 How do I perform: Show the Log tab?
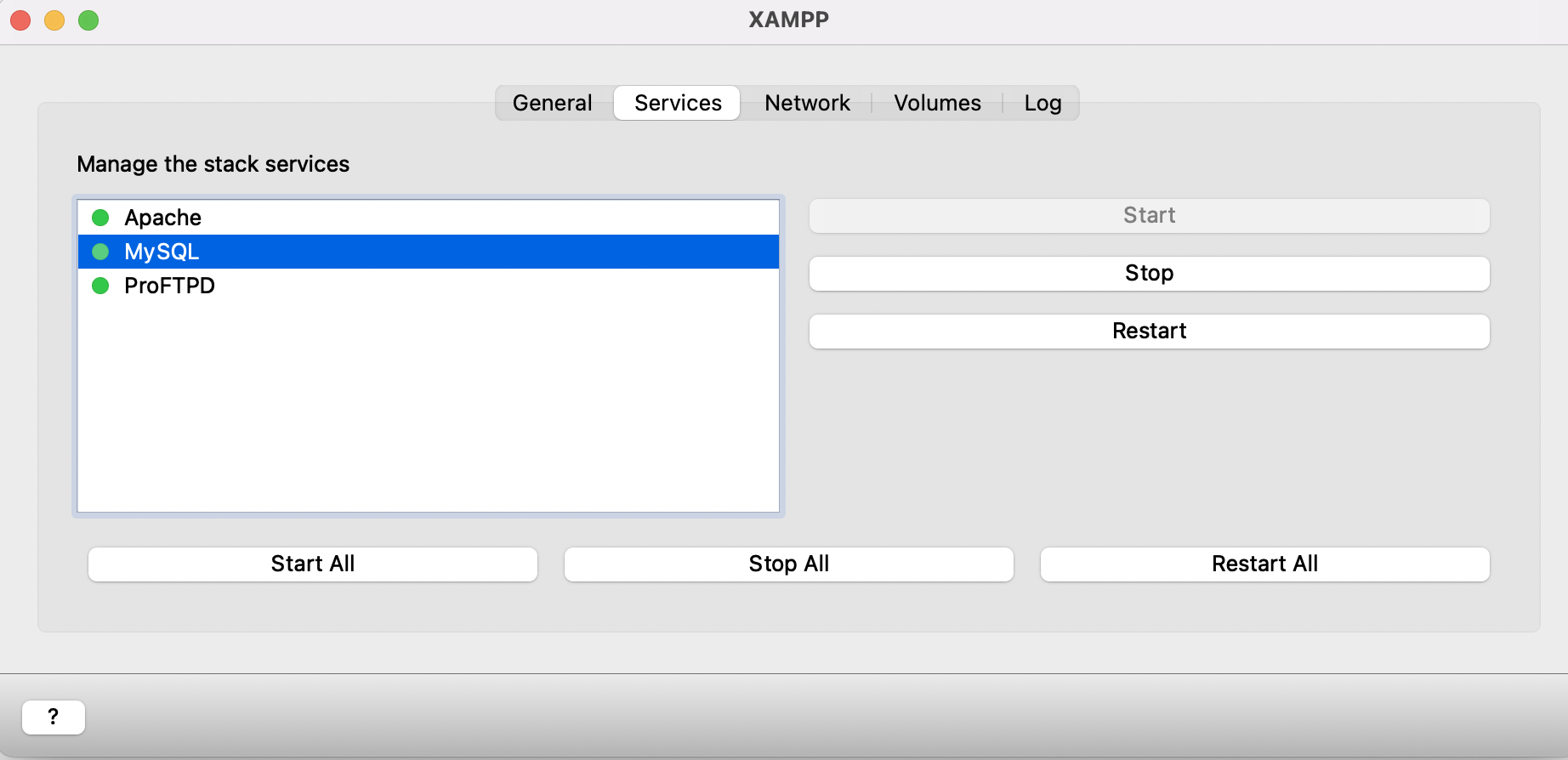(x=1042, y=103)
